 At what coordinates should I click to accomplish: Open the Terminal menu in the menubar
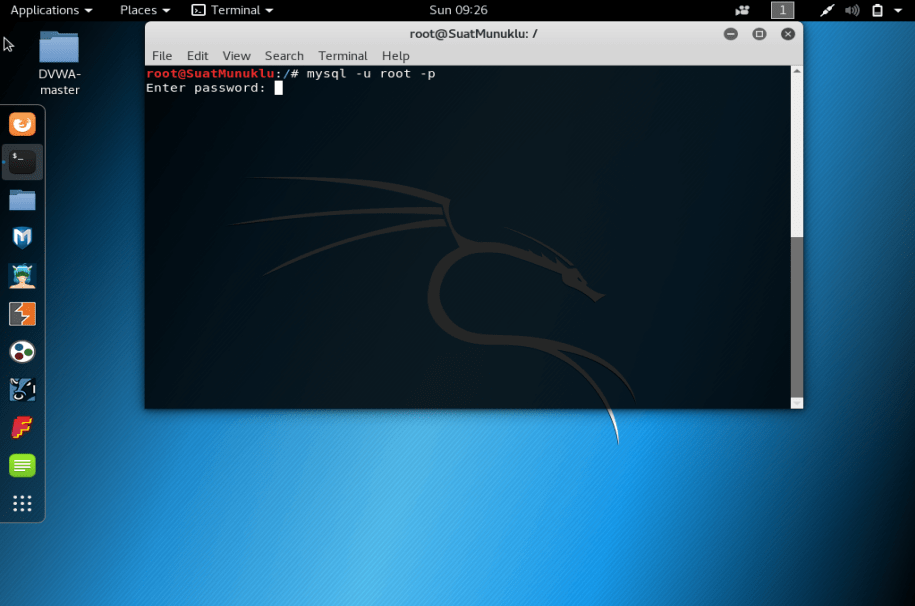pos(343,55)
